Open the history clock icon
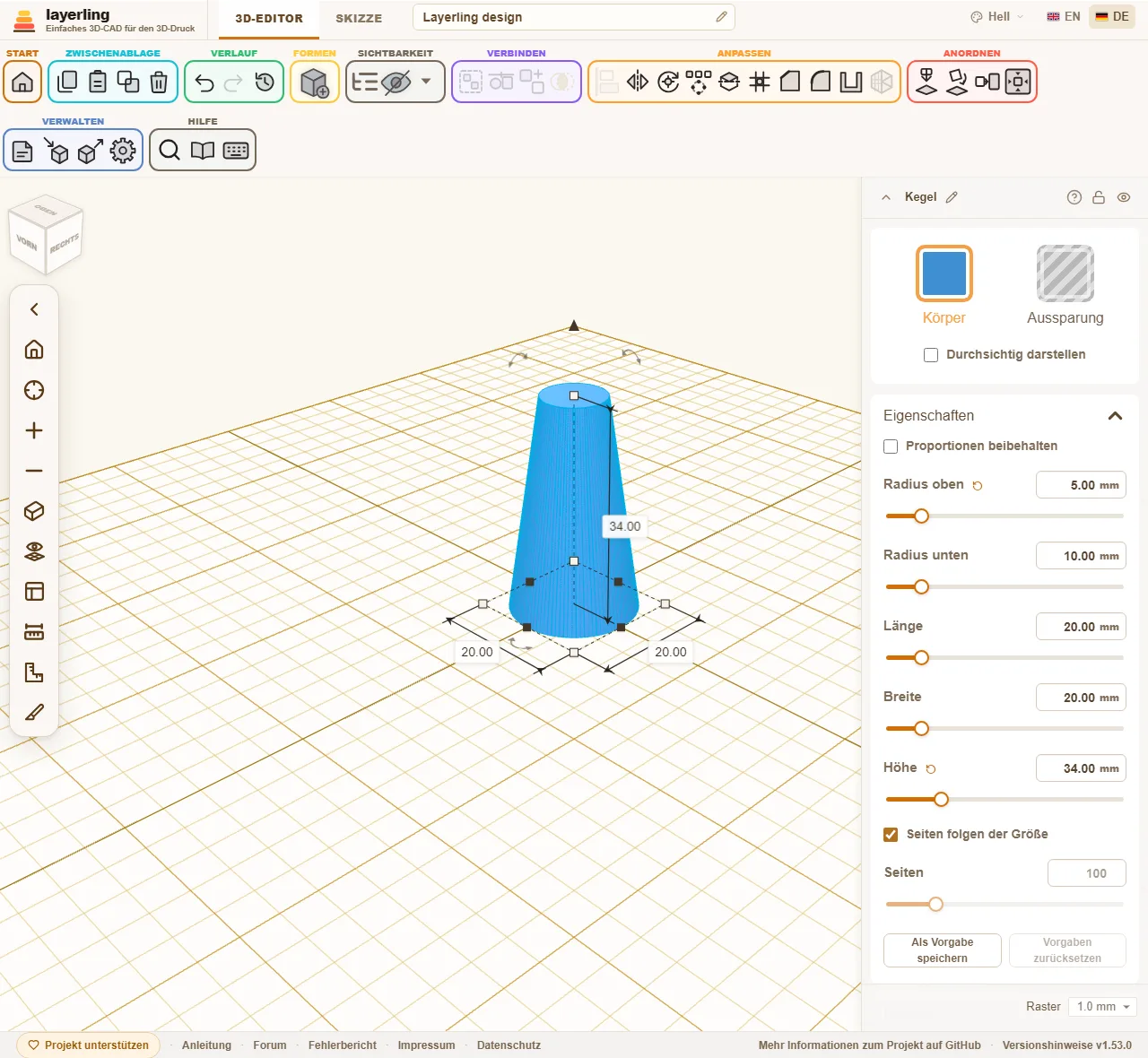Image resolution: width=1148 pixels, height=1058 pixels. click(265, 82)
